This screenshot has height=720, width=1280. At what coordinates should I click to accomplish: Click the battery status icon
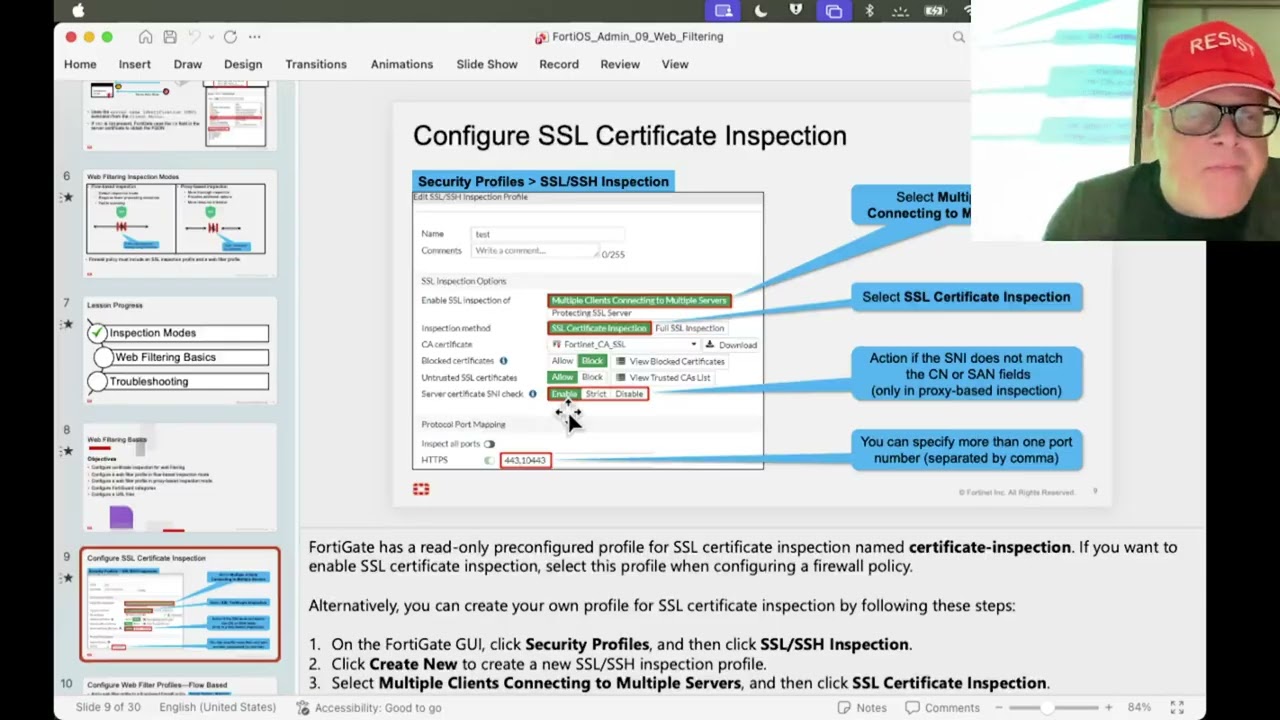coord(935,11)
